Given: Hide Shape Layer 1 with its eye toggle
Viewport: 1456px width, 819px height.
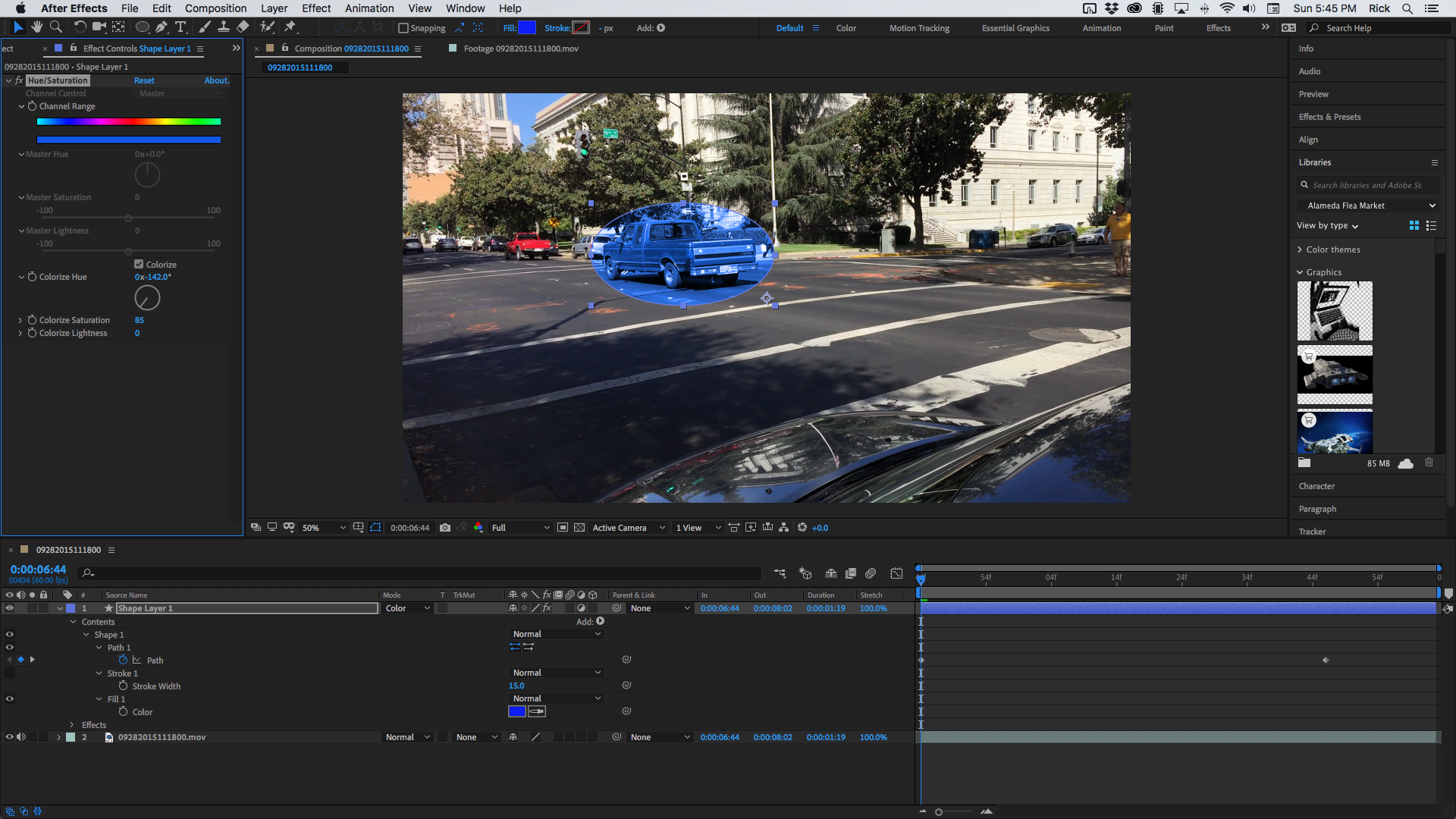Looking at the screenshot, I should [x=8, y=607].
